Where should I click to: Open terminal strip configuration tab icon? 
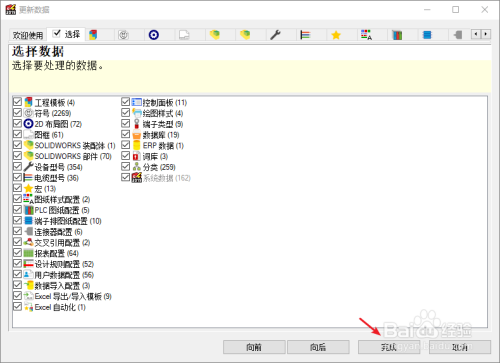[x=427, y=35]
